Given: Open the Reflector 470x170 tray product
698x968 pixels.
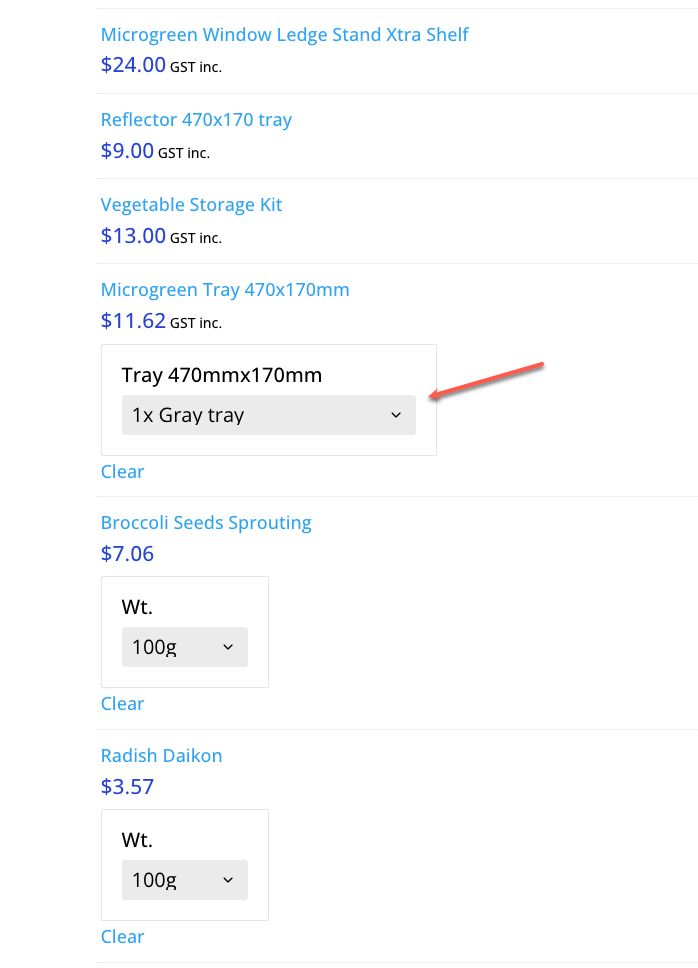Looking at the screenshot, I should pyautogui.click(x=196, y=120).
